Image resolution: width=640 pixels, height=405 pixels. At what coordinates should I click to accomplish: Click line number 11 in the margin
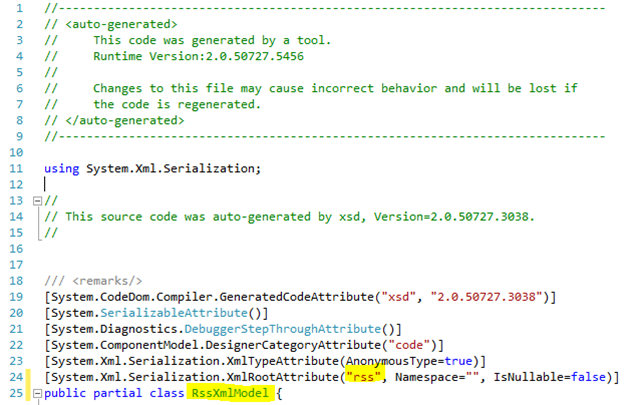coord(16,169)
